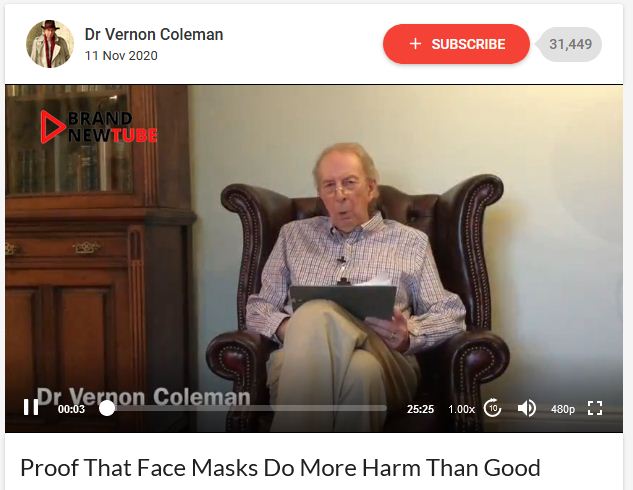The image size is (633, 490).
Task: Click the Dr Vernon Coleman channel name
Action: (x=154, y=34)
